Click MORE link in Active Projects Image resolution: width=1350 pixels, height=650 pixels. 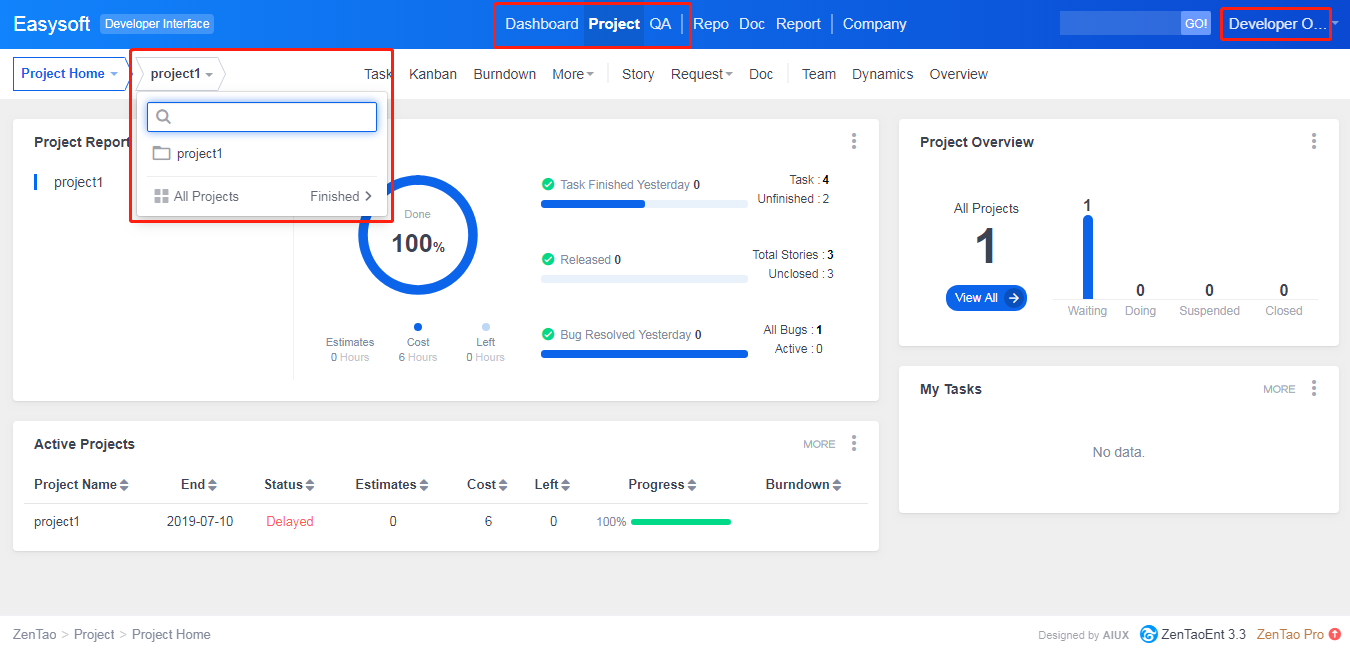click(819, 444)
